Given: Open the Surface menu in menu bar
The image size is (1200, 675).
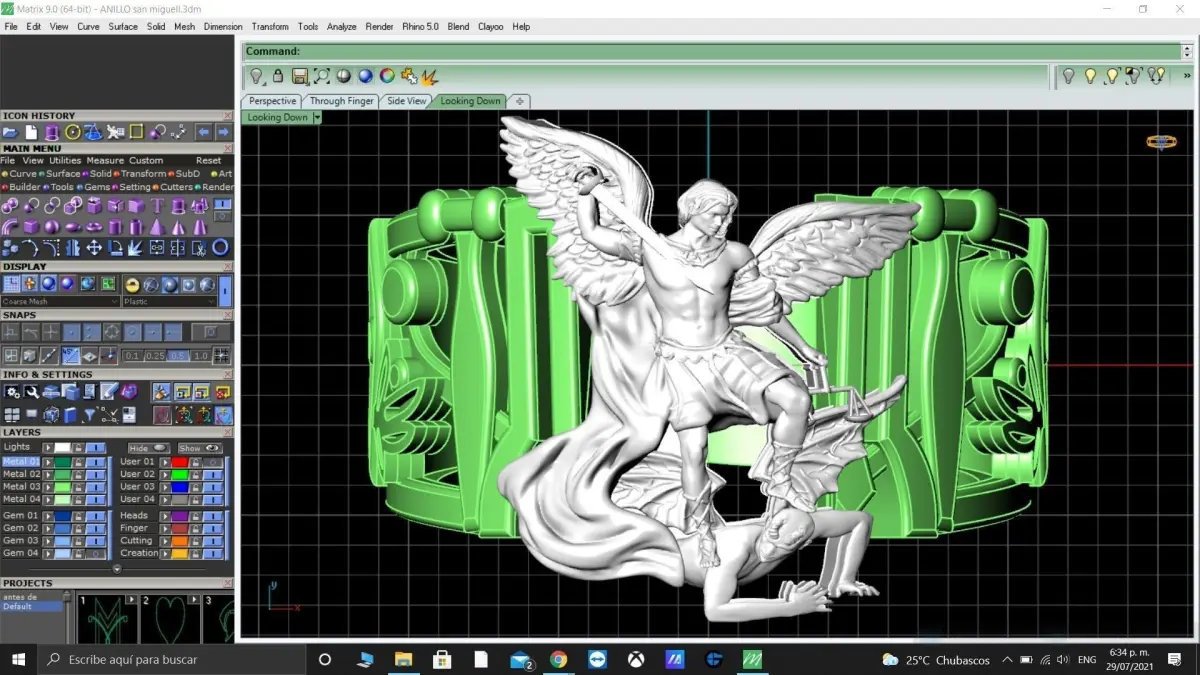Looking at the screenshot, I should (x=123, y=27).
